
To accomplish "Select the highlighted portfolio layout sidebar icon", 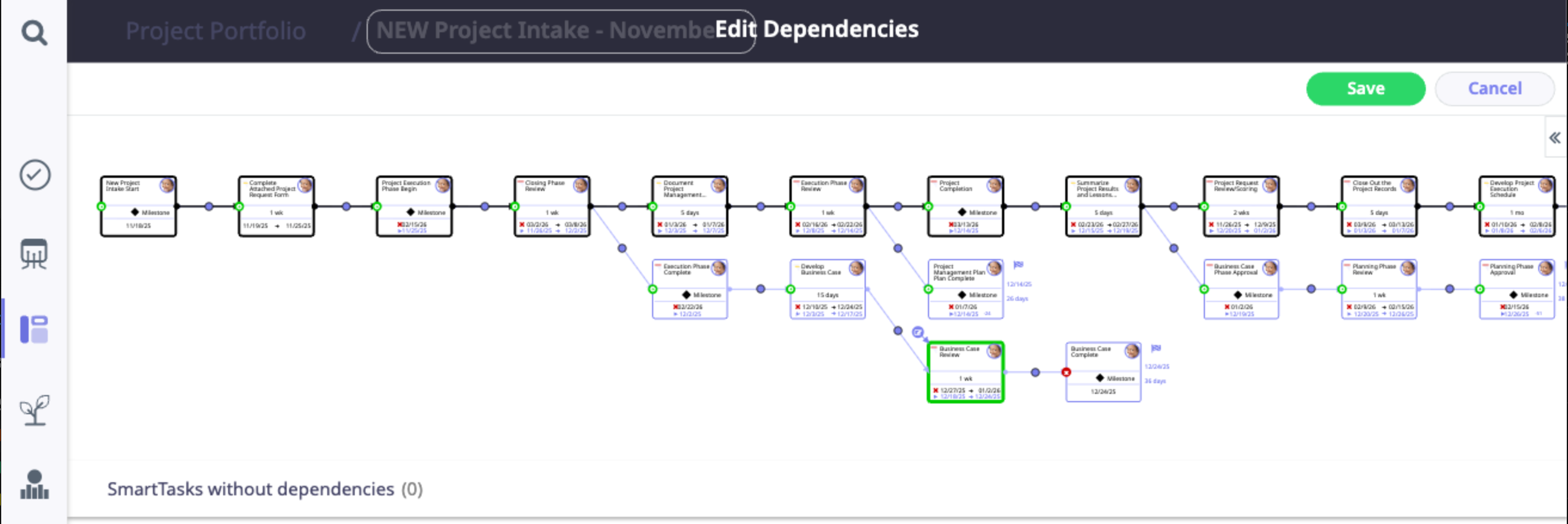I will point(34,329).
